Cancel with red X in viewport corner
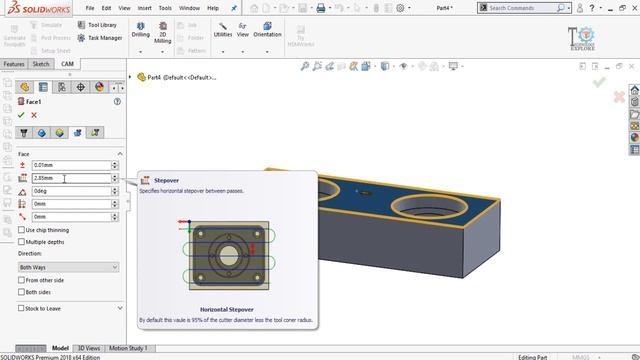640x360 pixels. tap(619, 97)
